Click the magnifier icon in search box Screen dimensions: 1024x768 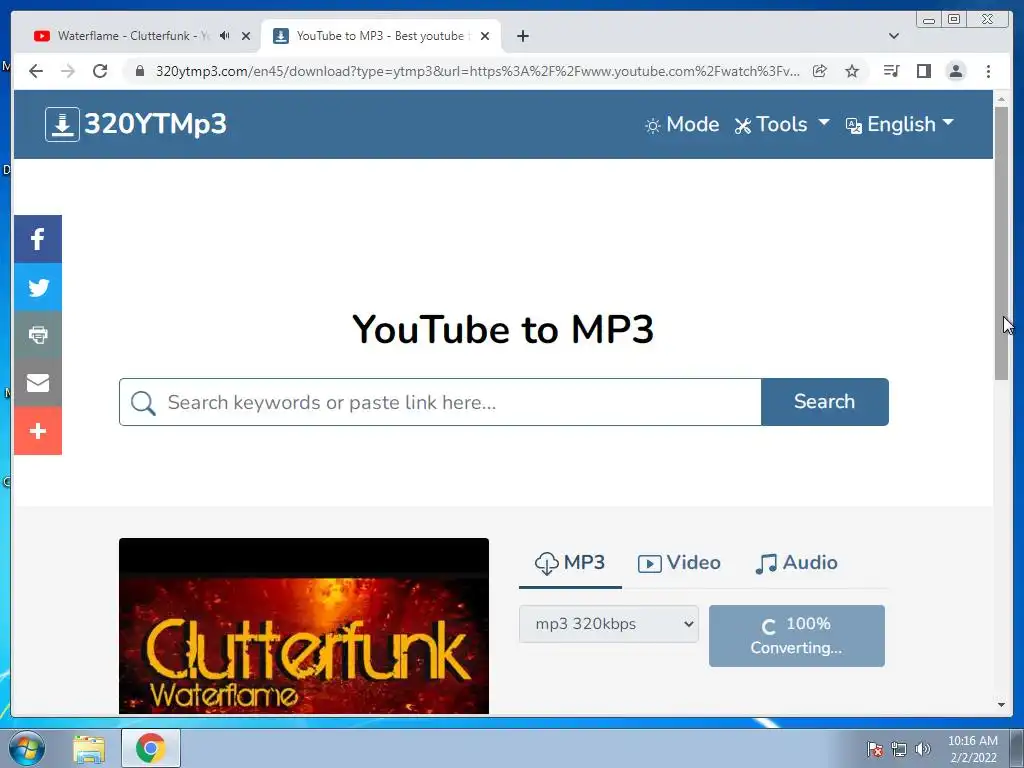point(143,403)
